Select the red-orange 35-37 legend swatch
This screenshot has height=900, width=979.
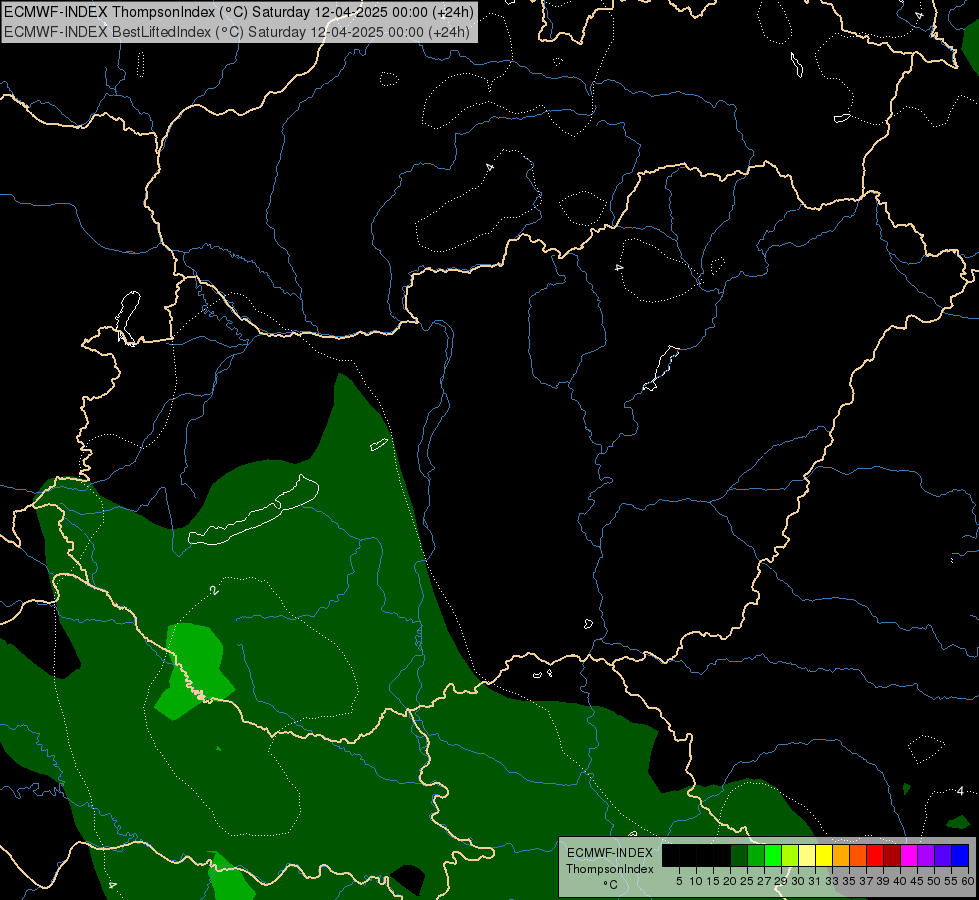(x=858, y=855)
